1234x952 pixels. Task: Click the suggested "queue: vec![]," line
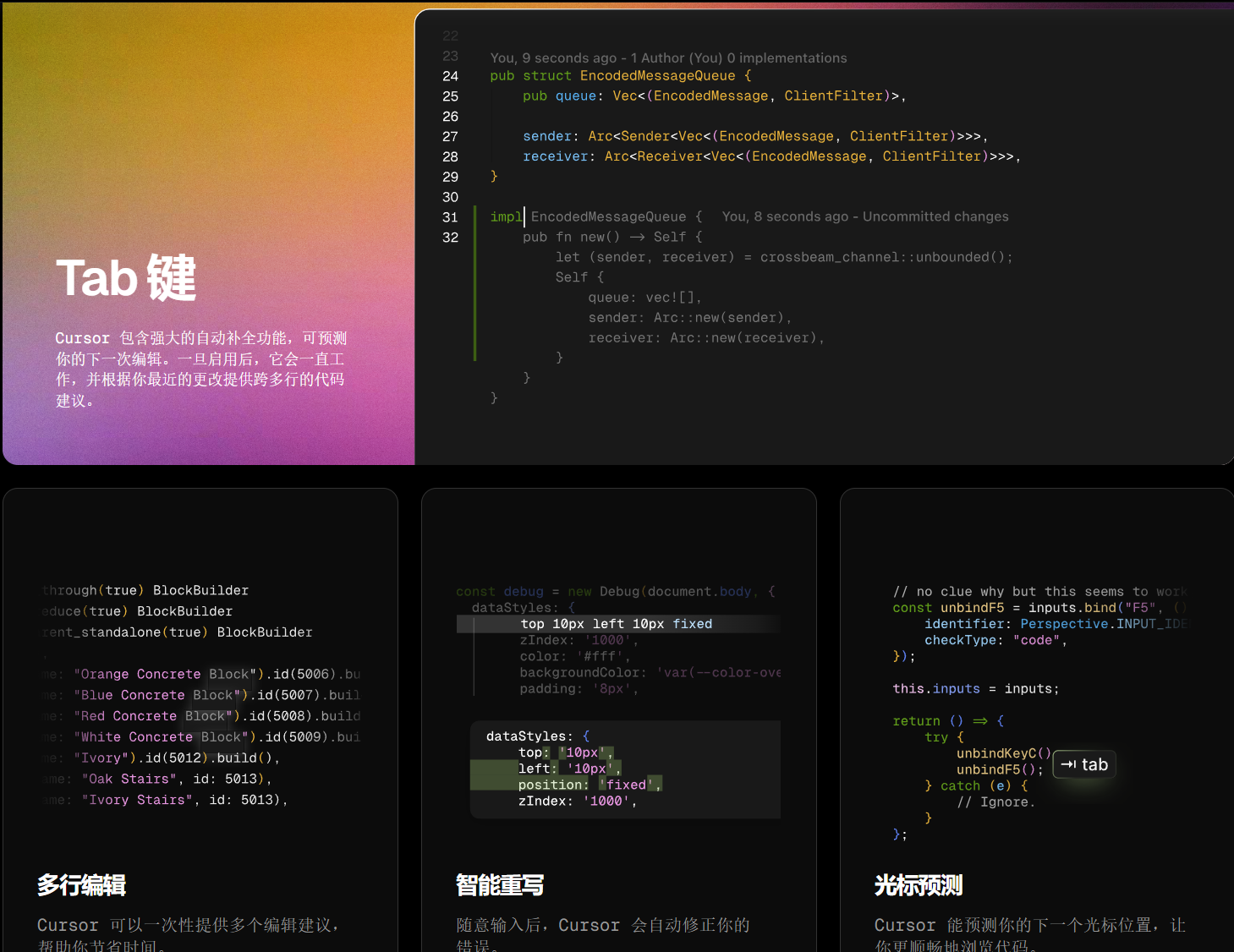[645, 298]
